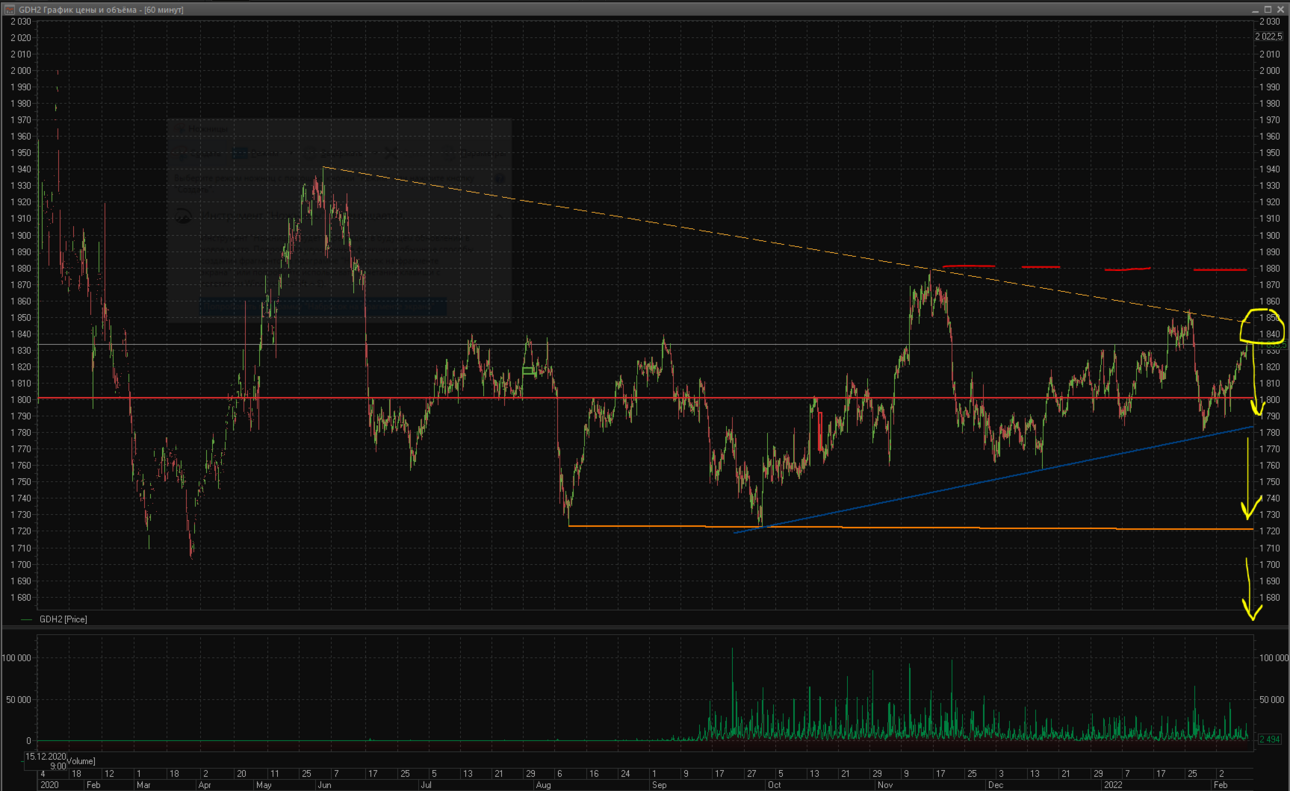The image size is (1290, 791).
Task: Click "2 030" on the left price axis
Action: [21, 21]
